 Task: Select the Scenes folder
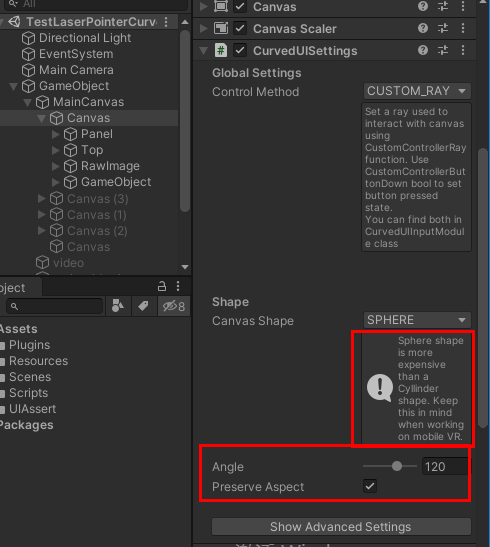(x=30, y=377)
